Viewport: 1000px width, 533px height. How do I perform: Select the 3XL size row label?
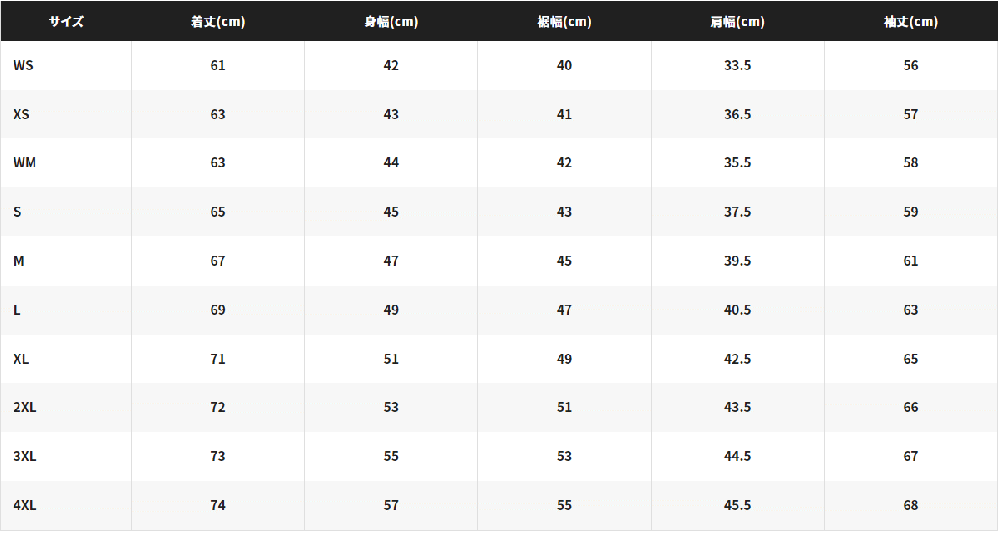coord(25,456)
